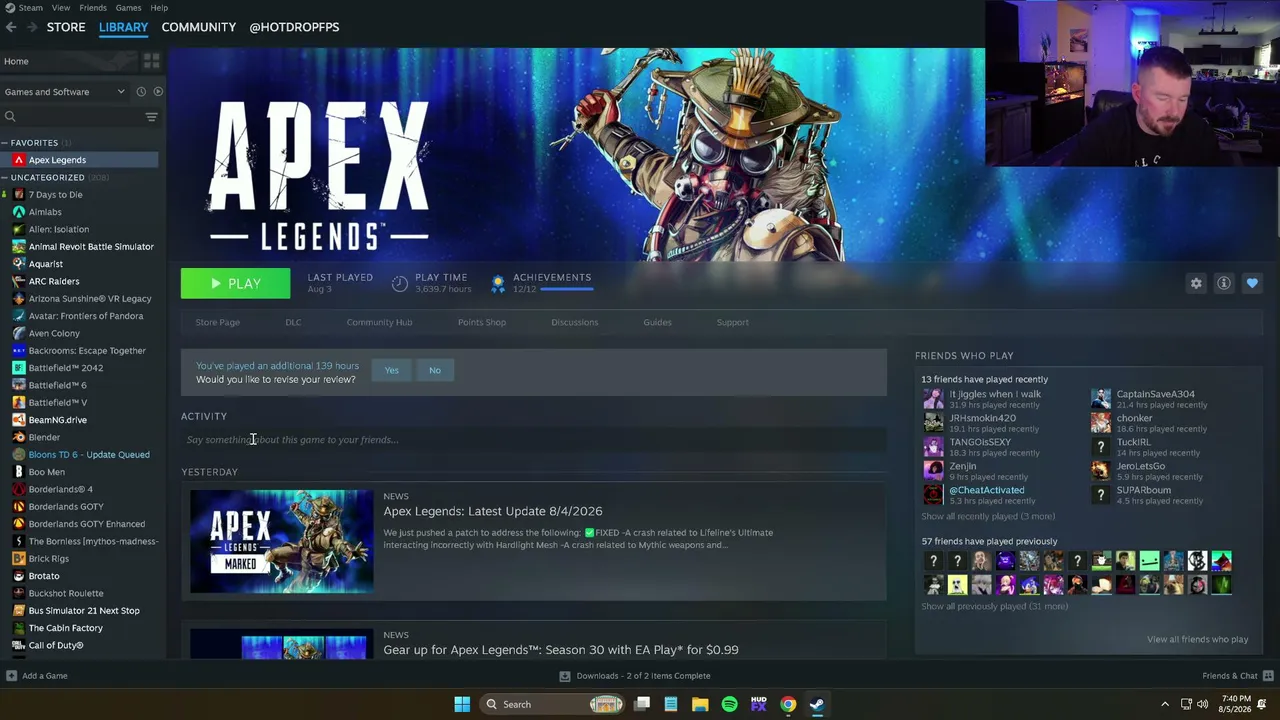Click Windows taskbar Search box
The image size is (1280, 720).
551,704
